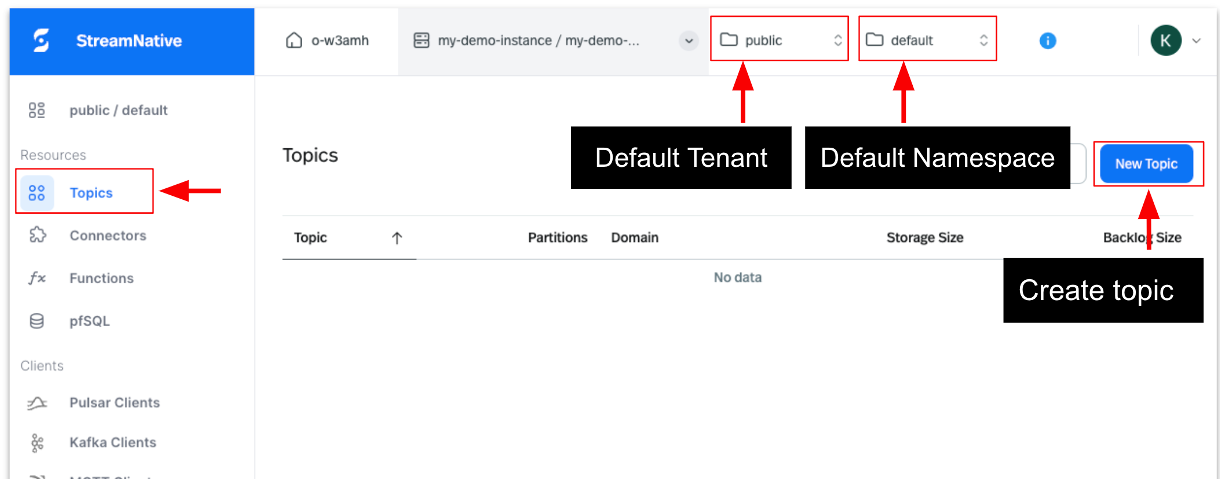
Task: Open Kafka Clients in the sidebar
Action: pyautogui.click(x=113, y=442)
